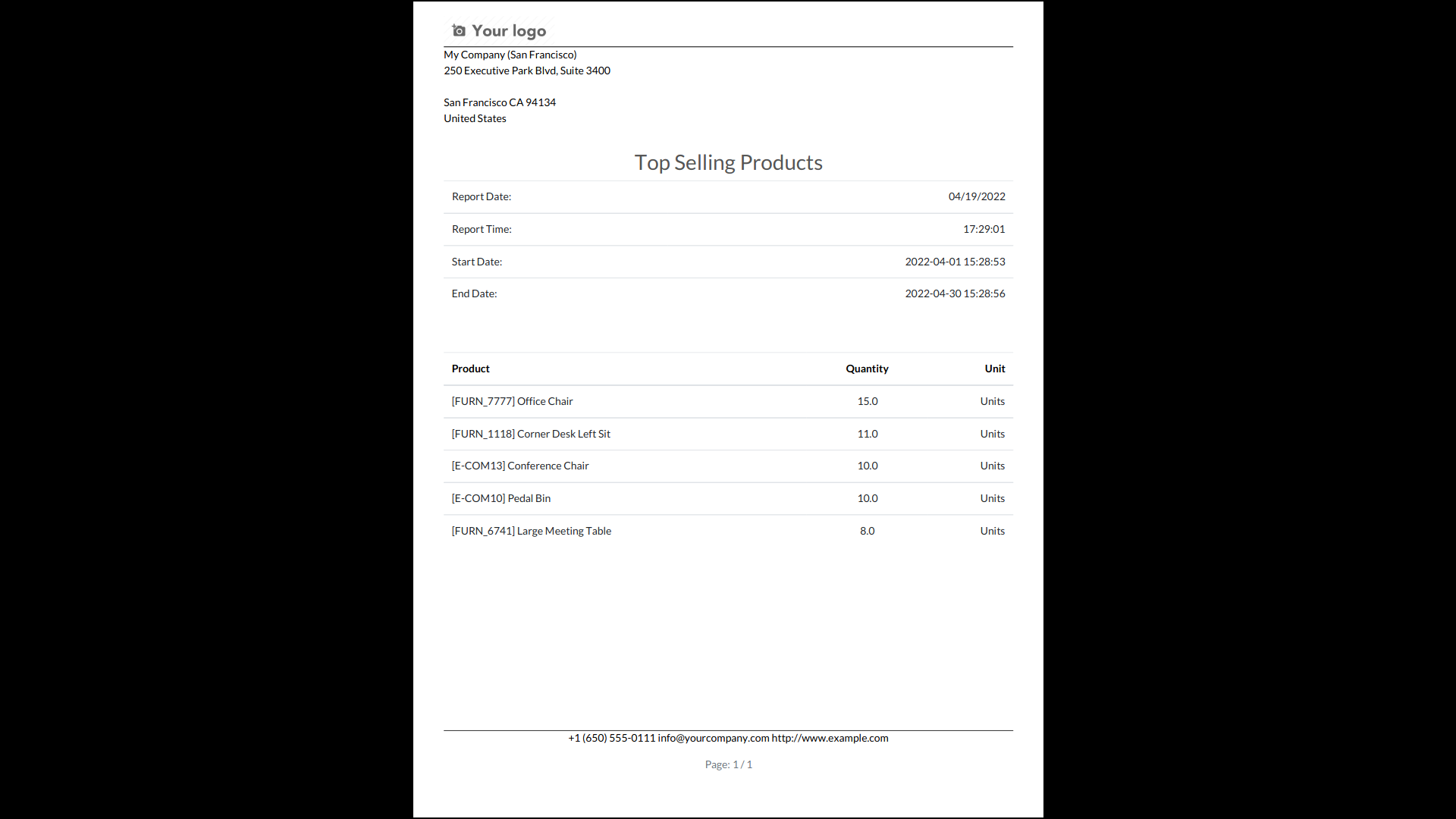Click the Pedal Bin product entry
This screenshot has width=1456, height=819.
click(x=501, y=498)
